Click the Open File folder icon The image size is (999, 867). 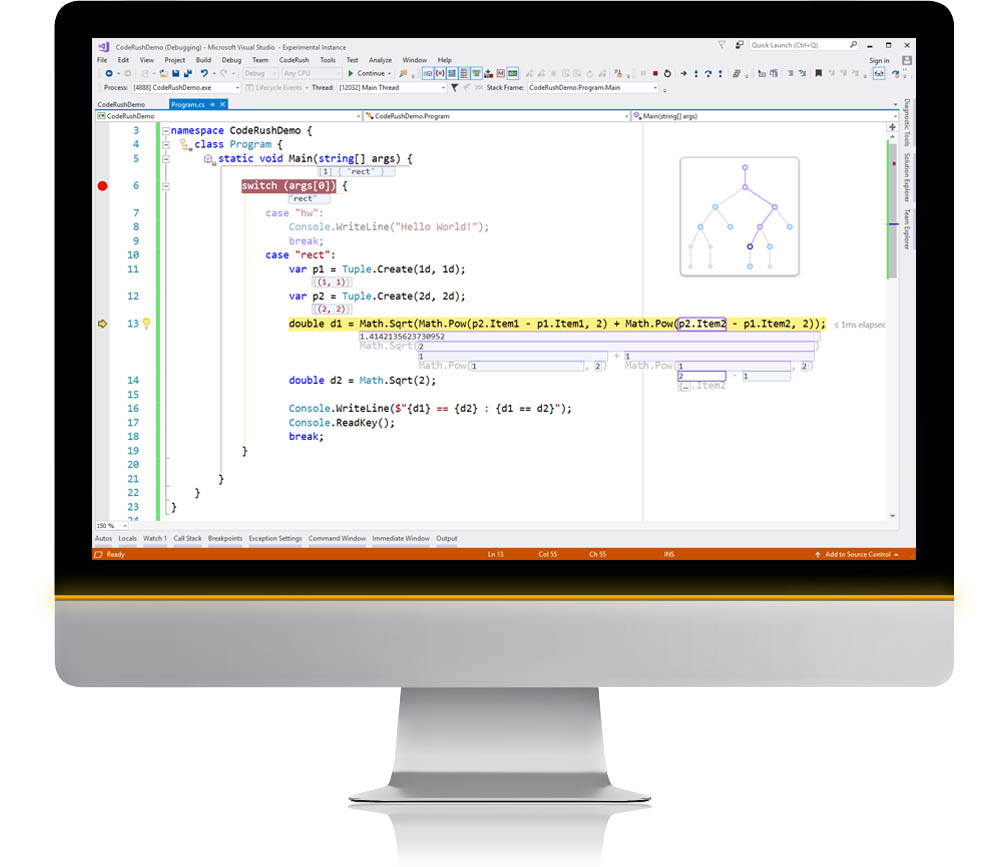point(164,74)
